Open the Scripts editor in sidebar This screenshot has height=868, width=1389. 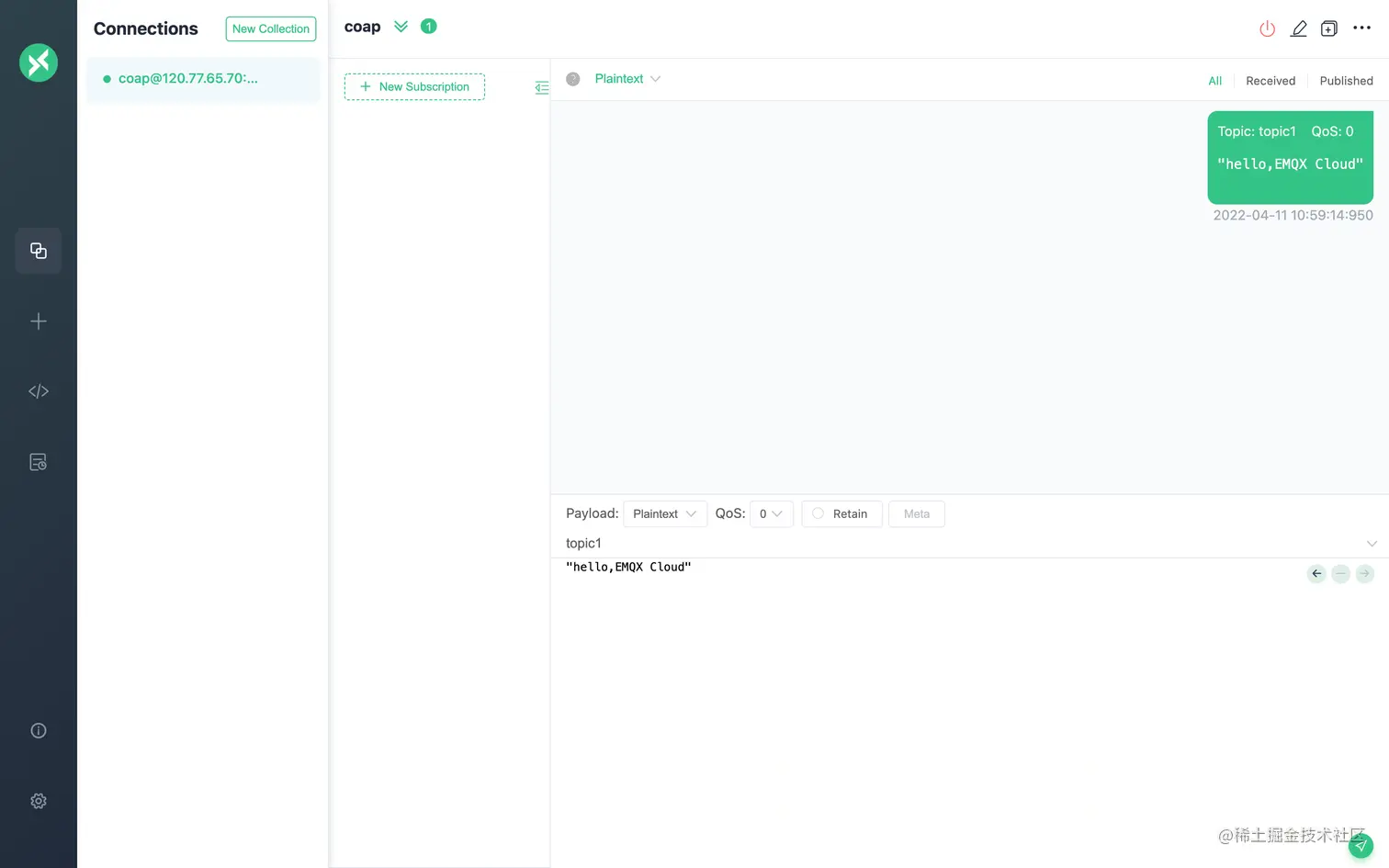38,390
